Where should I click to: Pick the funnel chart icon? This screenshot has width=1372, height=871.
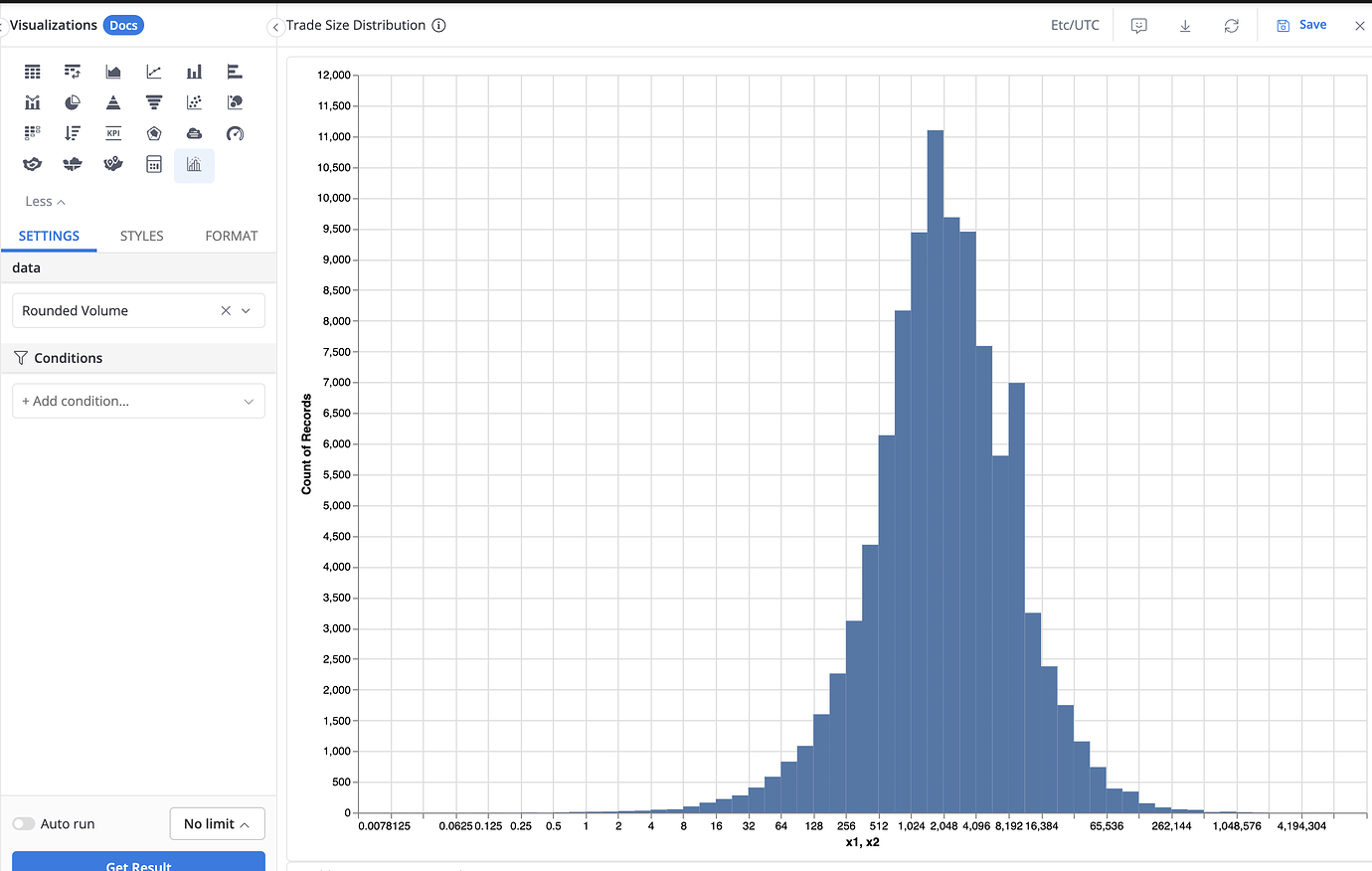point(154,102)
